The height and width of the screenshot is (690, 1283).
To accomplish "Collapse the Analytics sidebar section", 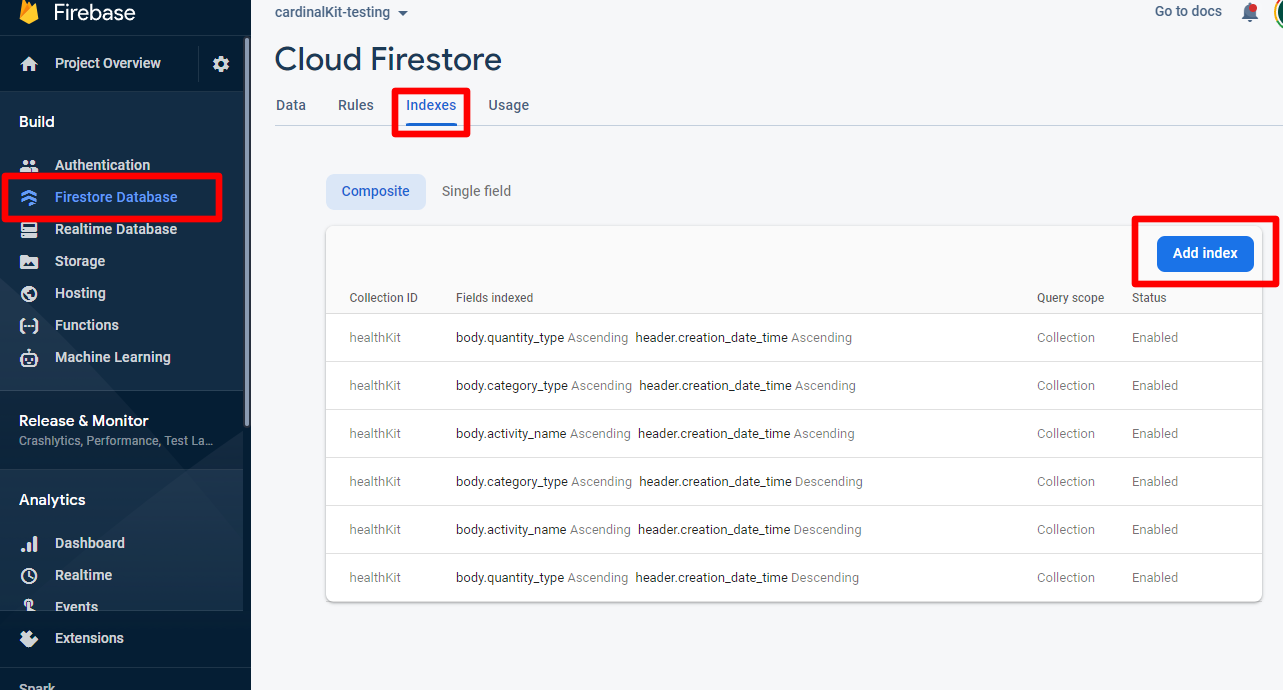I will coord(52,500).
